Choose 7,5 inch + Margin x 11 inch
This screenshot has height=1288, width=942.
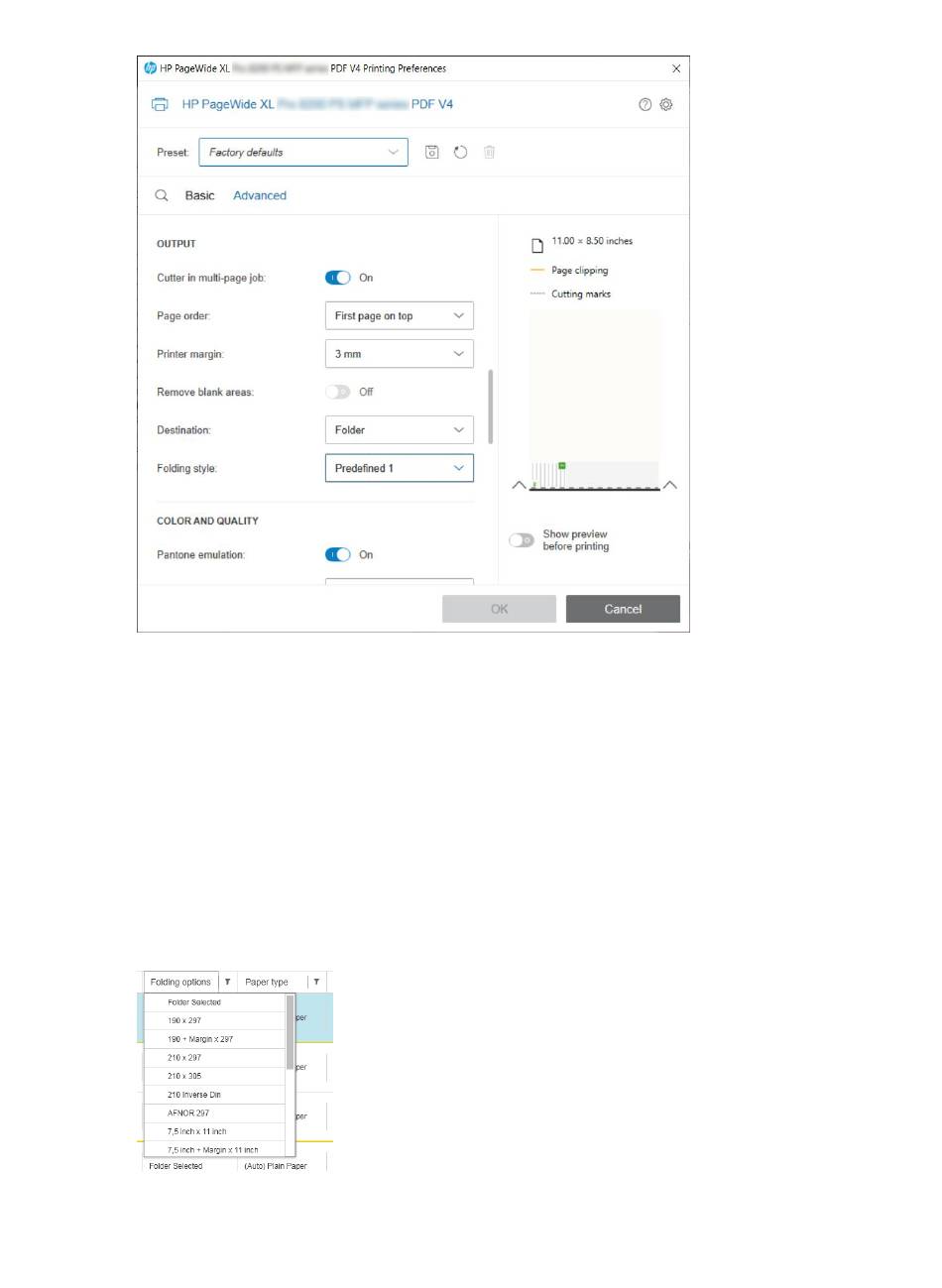coord(215,1149)
